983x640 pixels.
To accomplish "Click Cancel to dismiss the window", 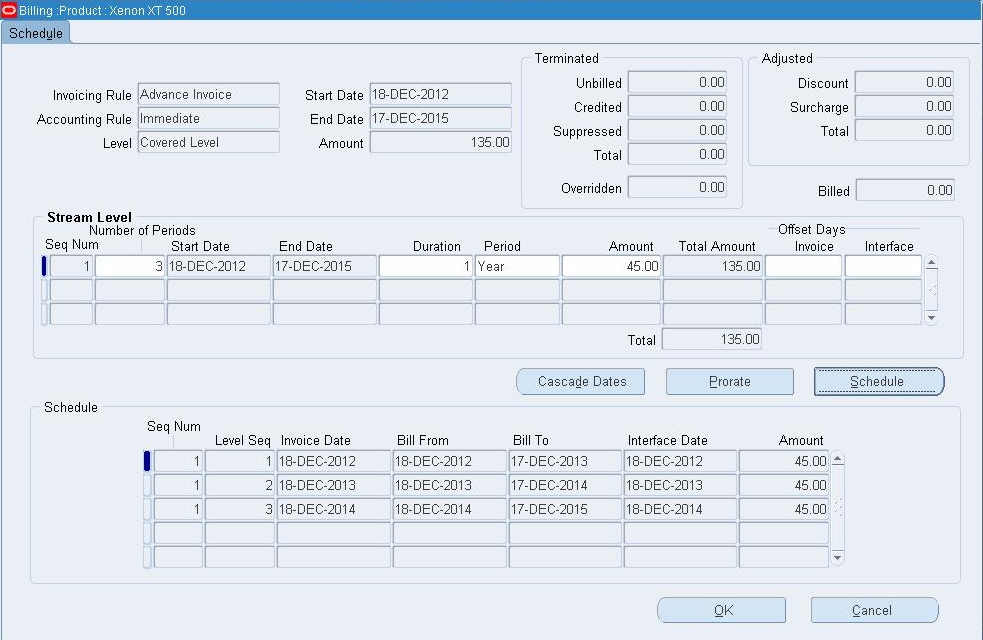I will 874,610.
